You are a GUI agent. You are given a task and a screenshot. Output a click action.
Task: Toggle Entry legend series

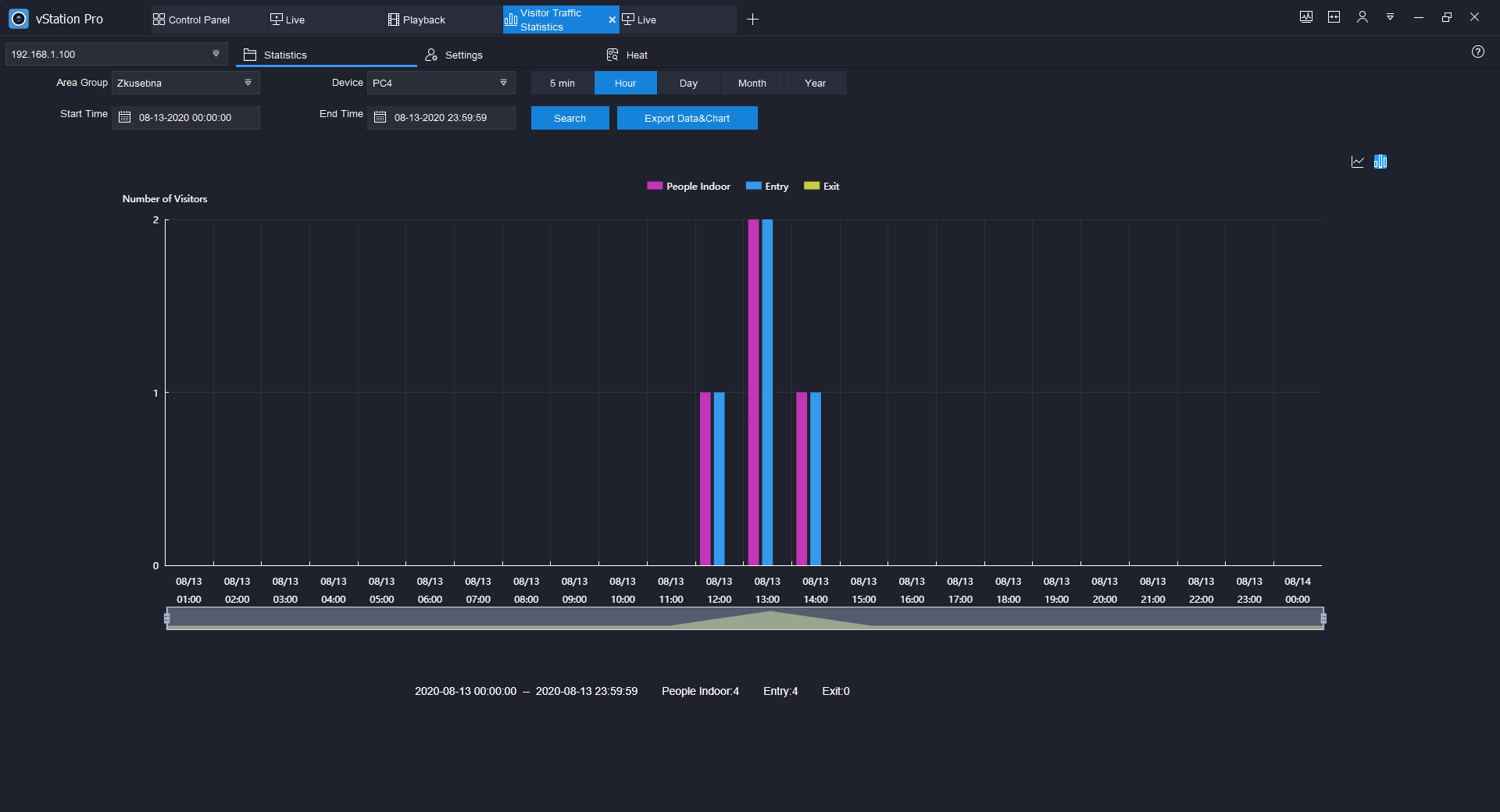point(767,186)
